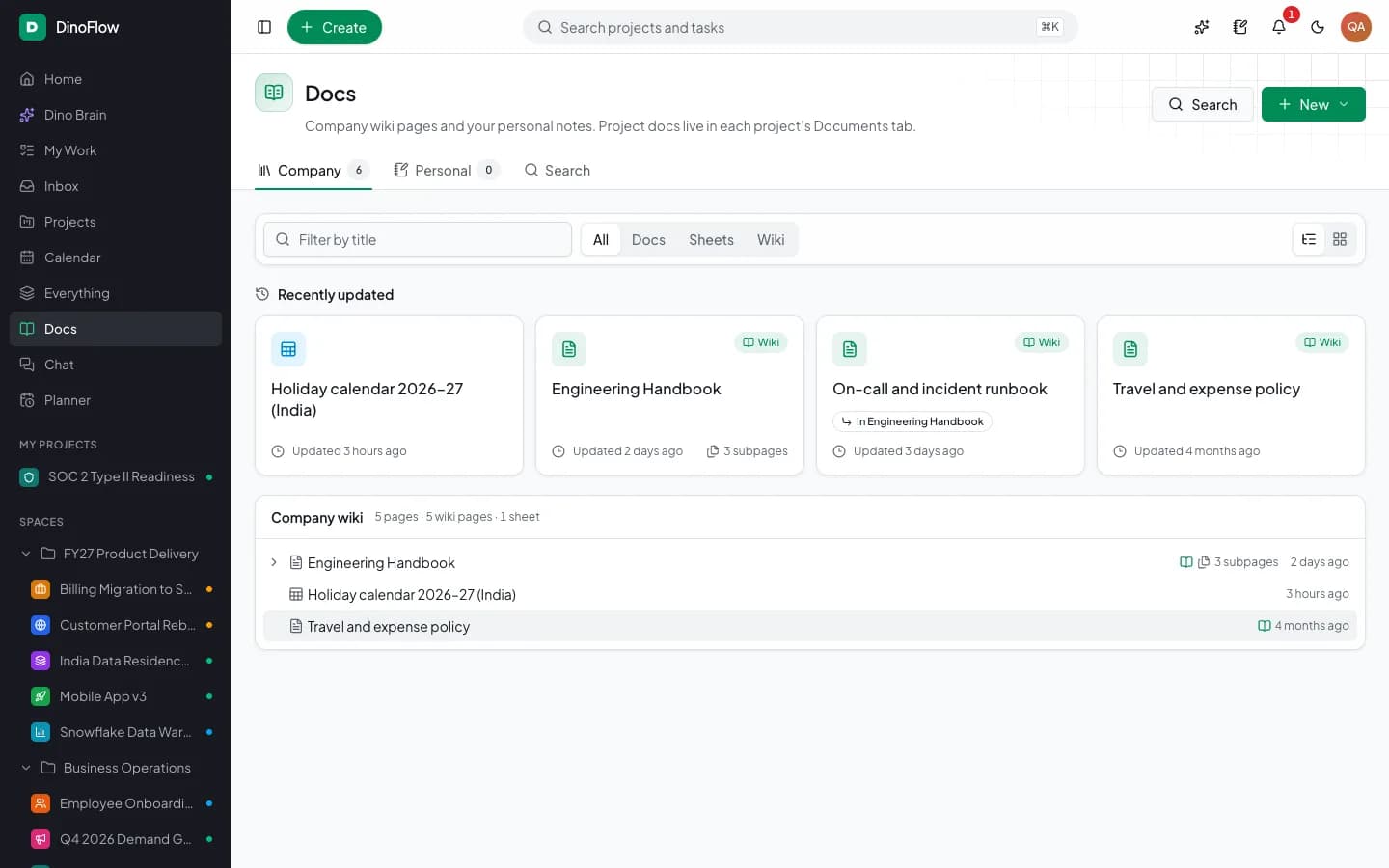Open Holiday calendar 2026-27 (India) row
1389x868 pixels.
[810, 594]
